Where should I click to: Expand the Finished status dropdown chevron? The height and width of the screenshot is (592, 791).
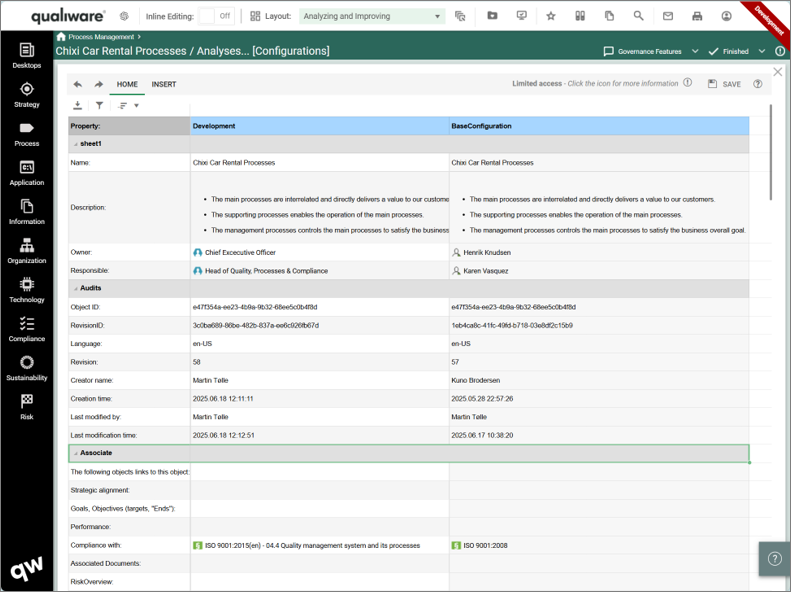[x=762, y=51]
